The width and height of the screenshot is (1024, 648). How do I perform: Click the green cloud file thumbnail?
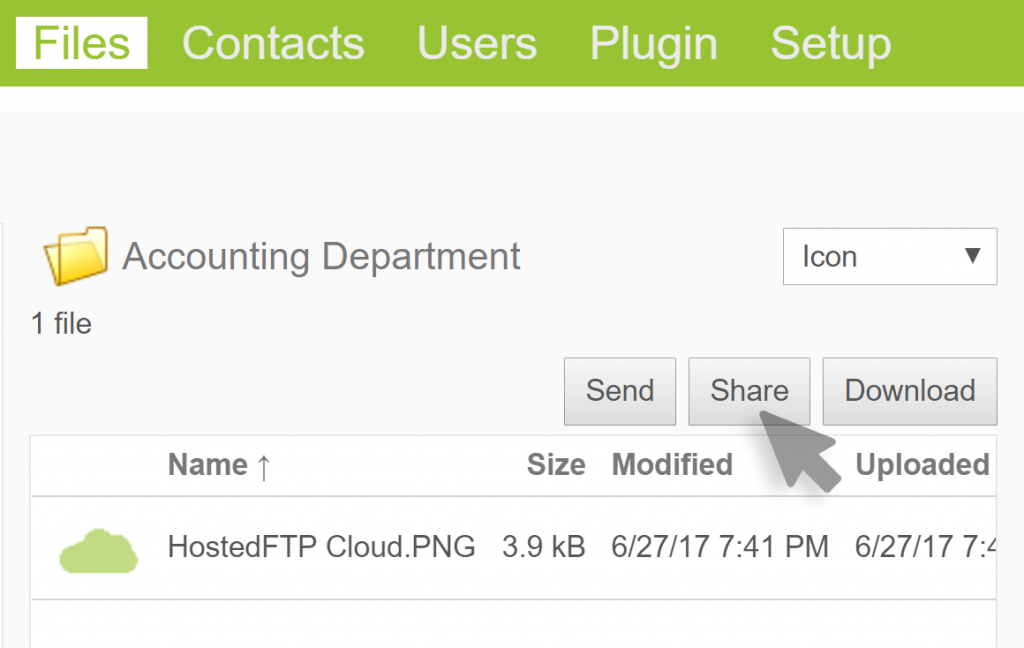click(x=98, y=549)
